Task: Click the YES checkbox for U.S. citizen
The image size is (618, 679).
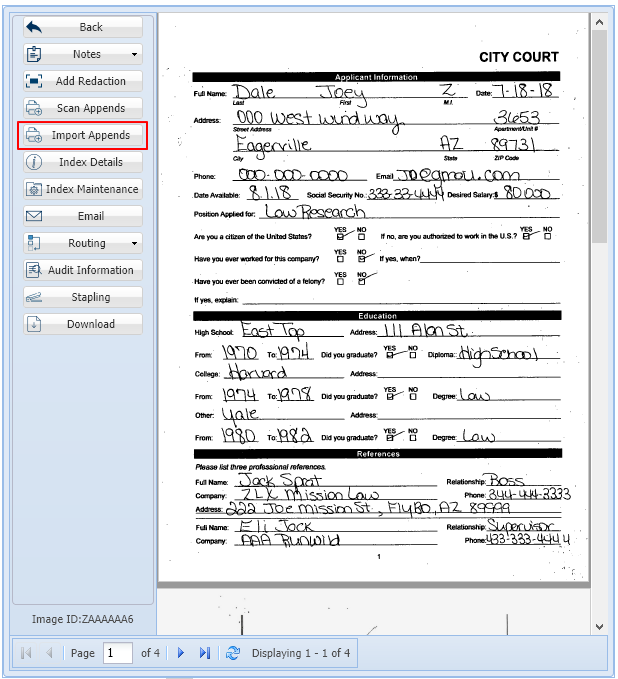Action: (340, 236)
